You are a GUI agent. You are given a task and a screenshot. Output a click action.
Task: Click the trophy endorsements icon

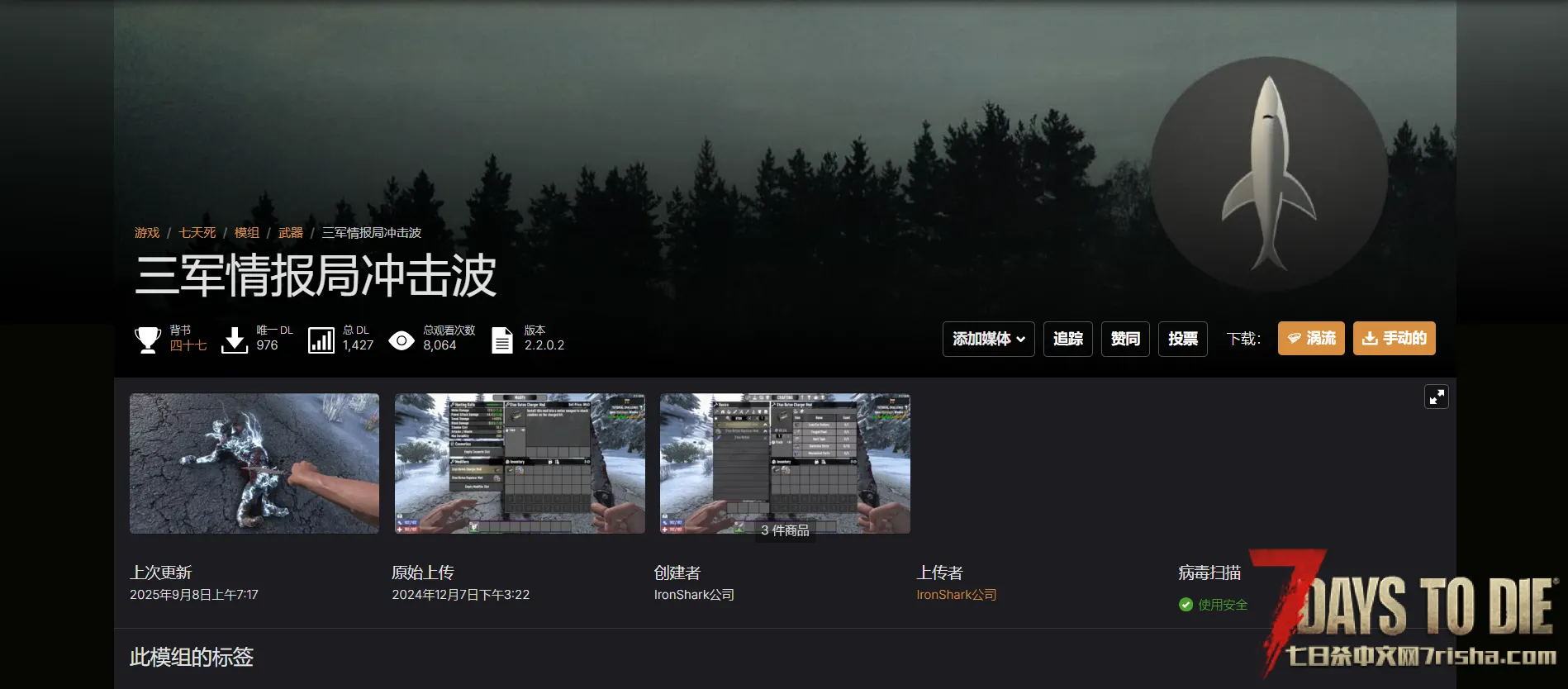click(148, 340)
